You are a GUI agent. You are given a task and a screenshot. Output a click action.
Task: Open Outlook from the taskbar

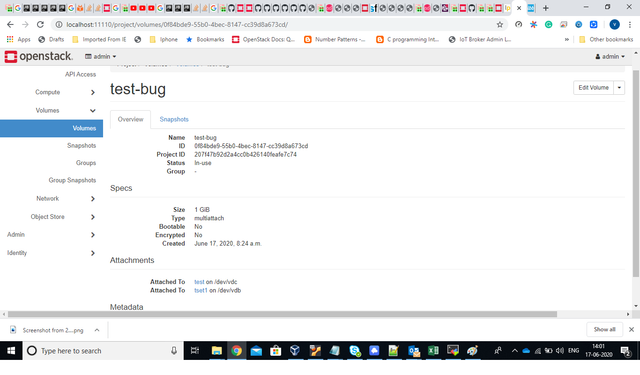414,351
